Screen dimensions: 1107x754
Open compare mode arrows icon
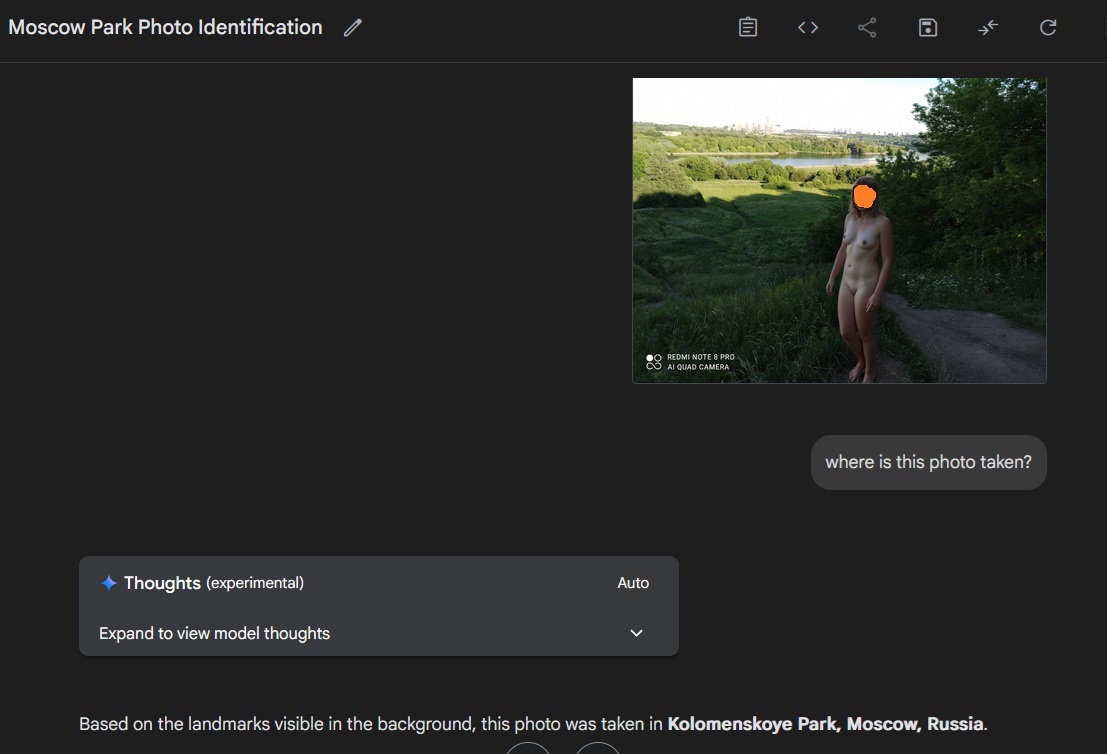(988, 28)
